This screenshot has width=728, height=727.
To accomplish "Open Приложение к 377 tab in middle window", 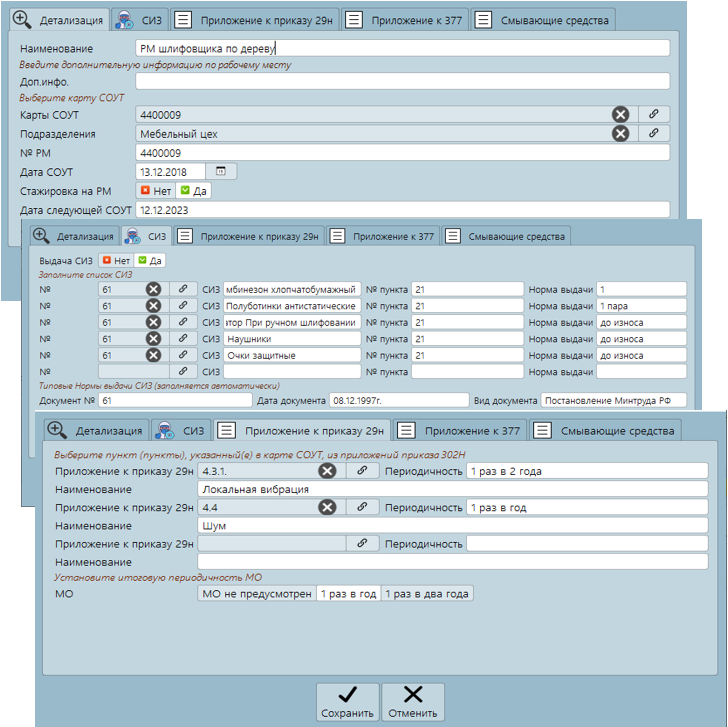I will [383, 236].
